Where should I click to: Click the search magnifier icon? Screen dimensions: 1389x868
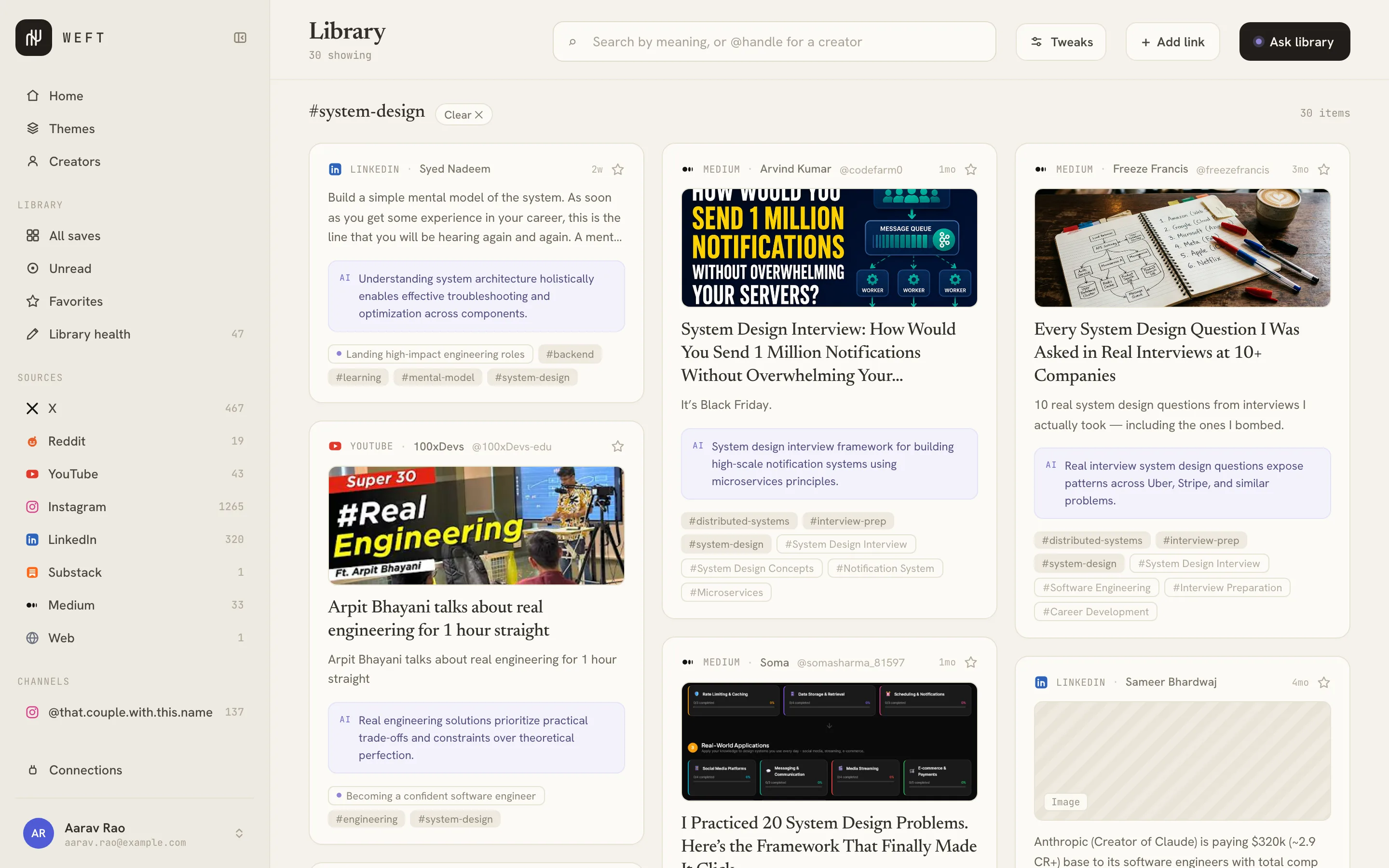[x=572, y=42]
